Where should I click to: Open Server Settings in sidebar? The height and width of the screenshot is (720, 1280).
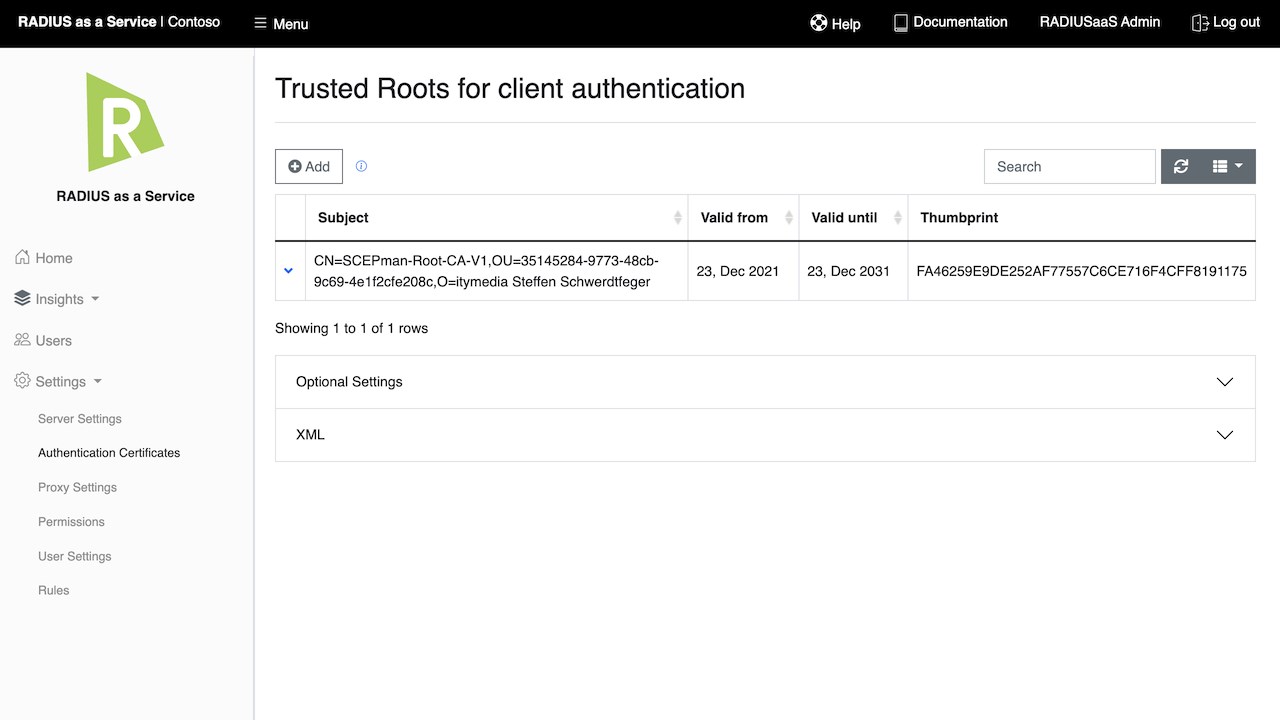(80, 419)
